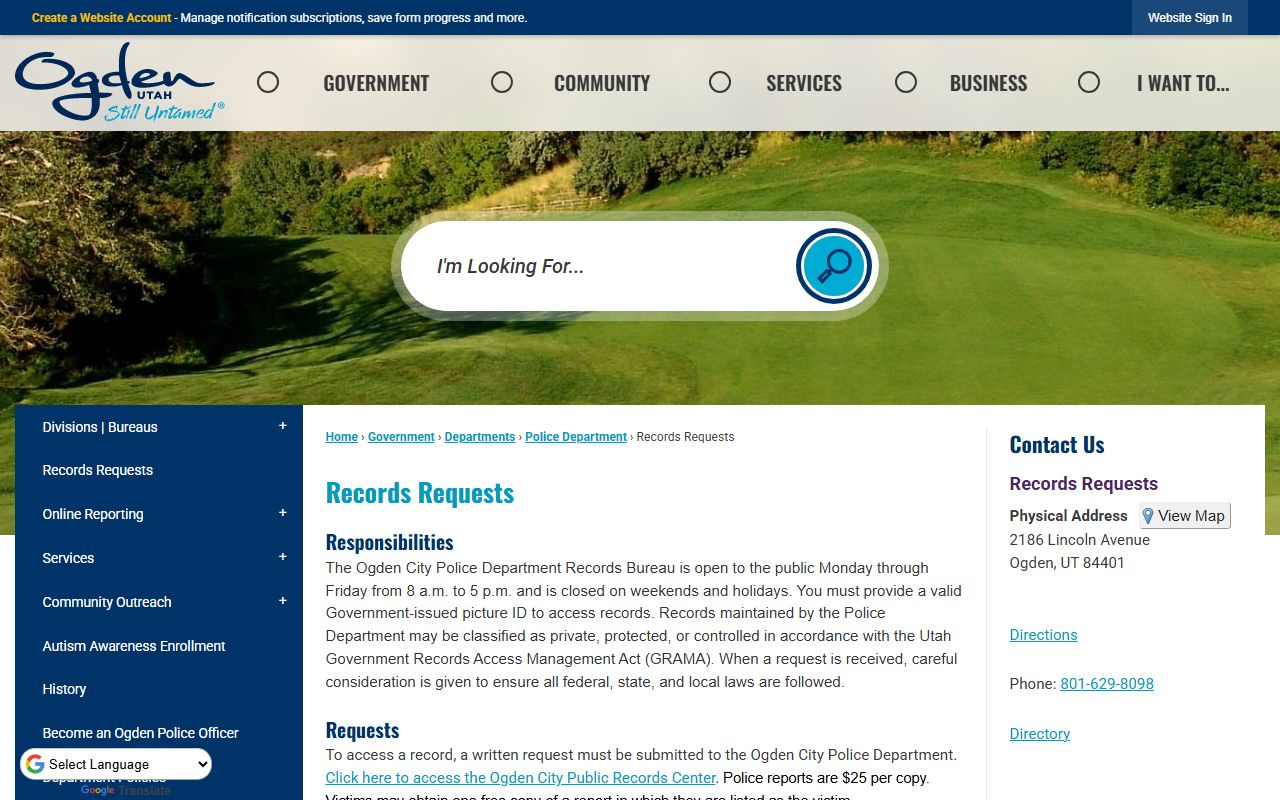The height and width of the screenshot is (800, 1280).
Task: Open the Business top menu
Action: pos(988,83)
